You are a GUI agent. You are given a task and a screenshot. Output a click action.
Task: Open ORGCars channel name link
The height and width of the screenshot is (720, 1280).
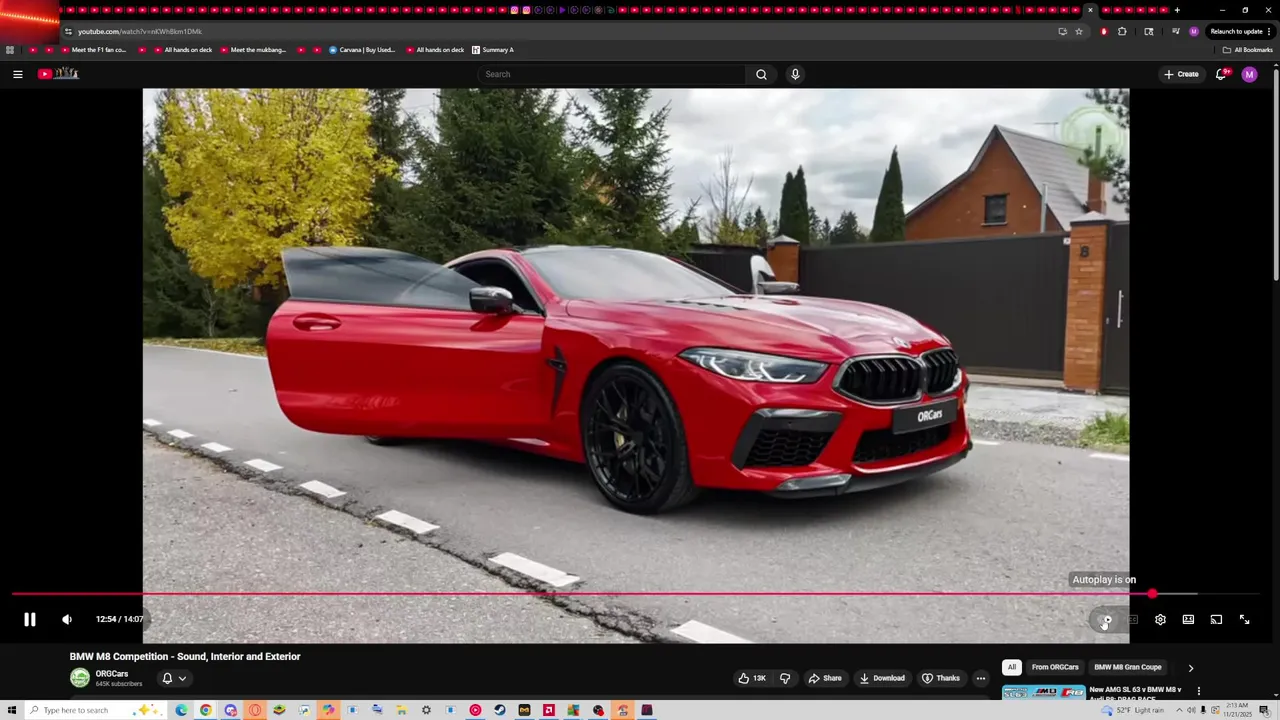[x=112, y=674]
